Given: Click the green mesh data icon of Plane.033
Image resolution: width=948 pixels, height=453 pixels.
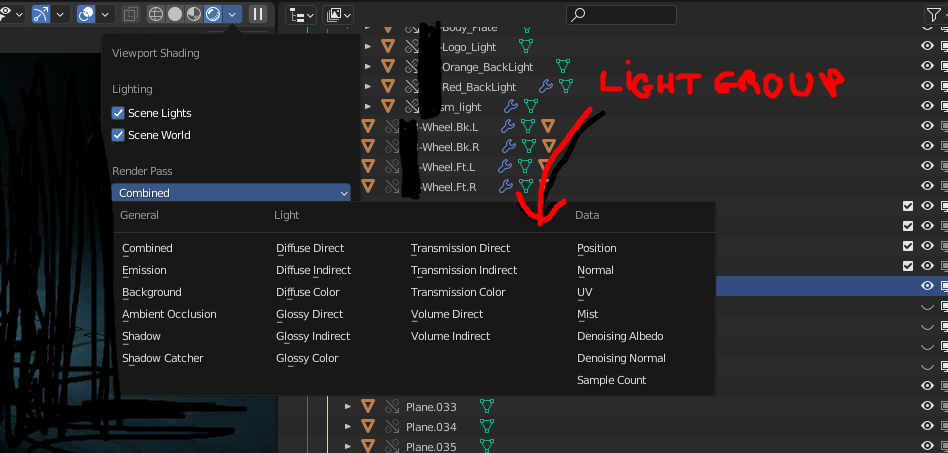Looking at the screenshot, I should pyautogui.click(x=487, y=406).
